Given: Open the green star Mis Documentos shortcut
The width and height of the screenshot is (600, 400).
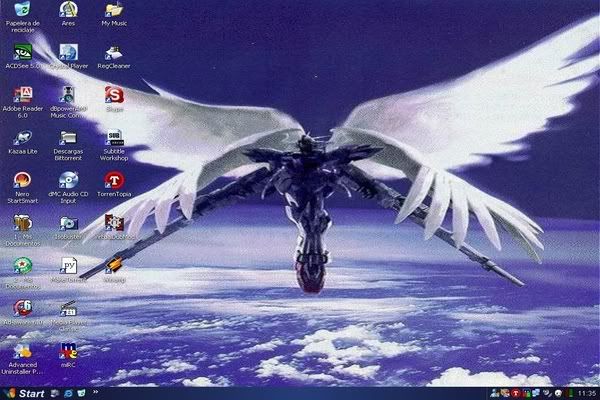Looking at the screenshot, I should tap(23, 273).
